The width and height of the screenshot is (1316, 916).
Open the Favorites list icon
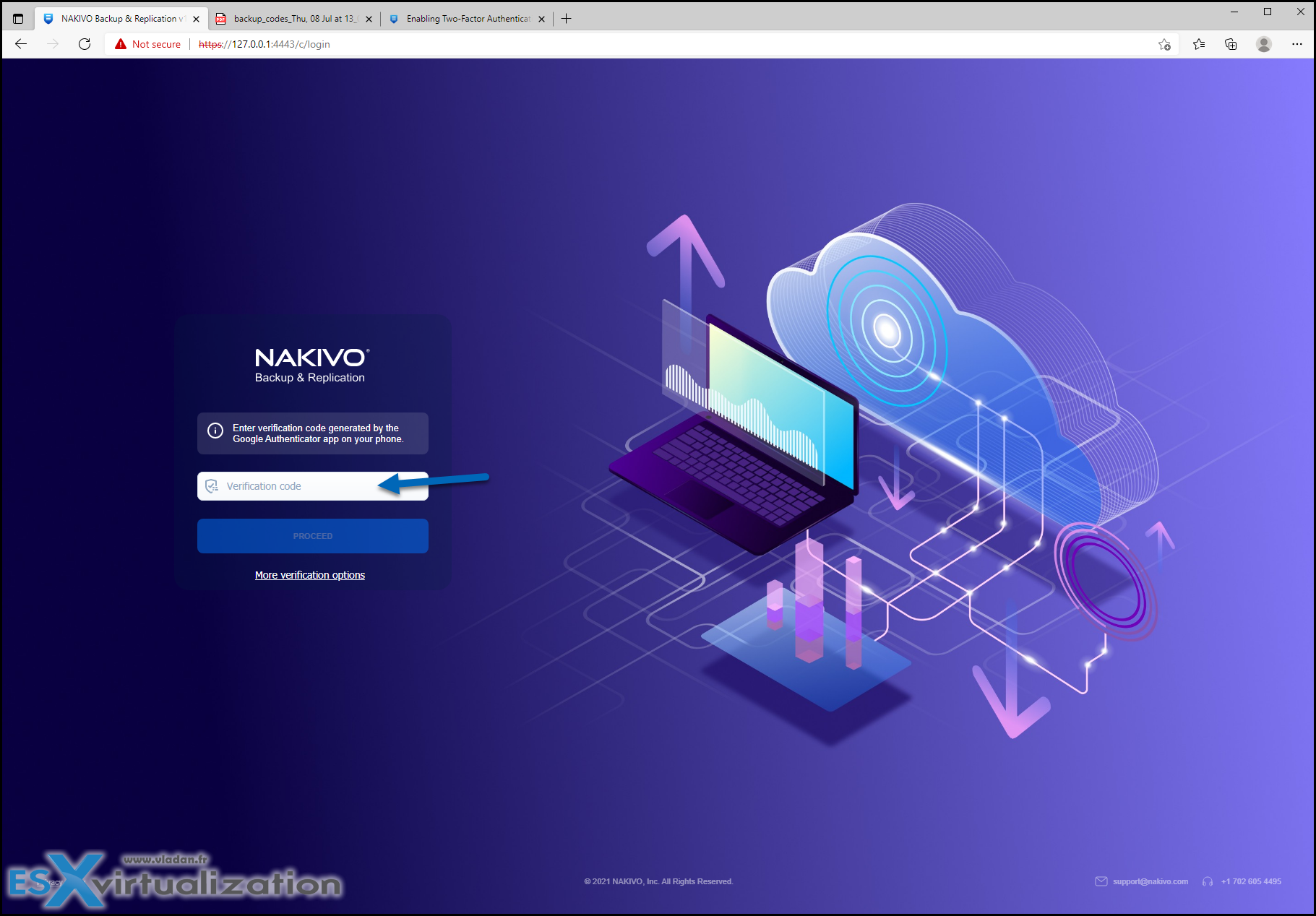point(1199,44)
